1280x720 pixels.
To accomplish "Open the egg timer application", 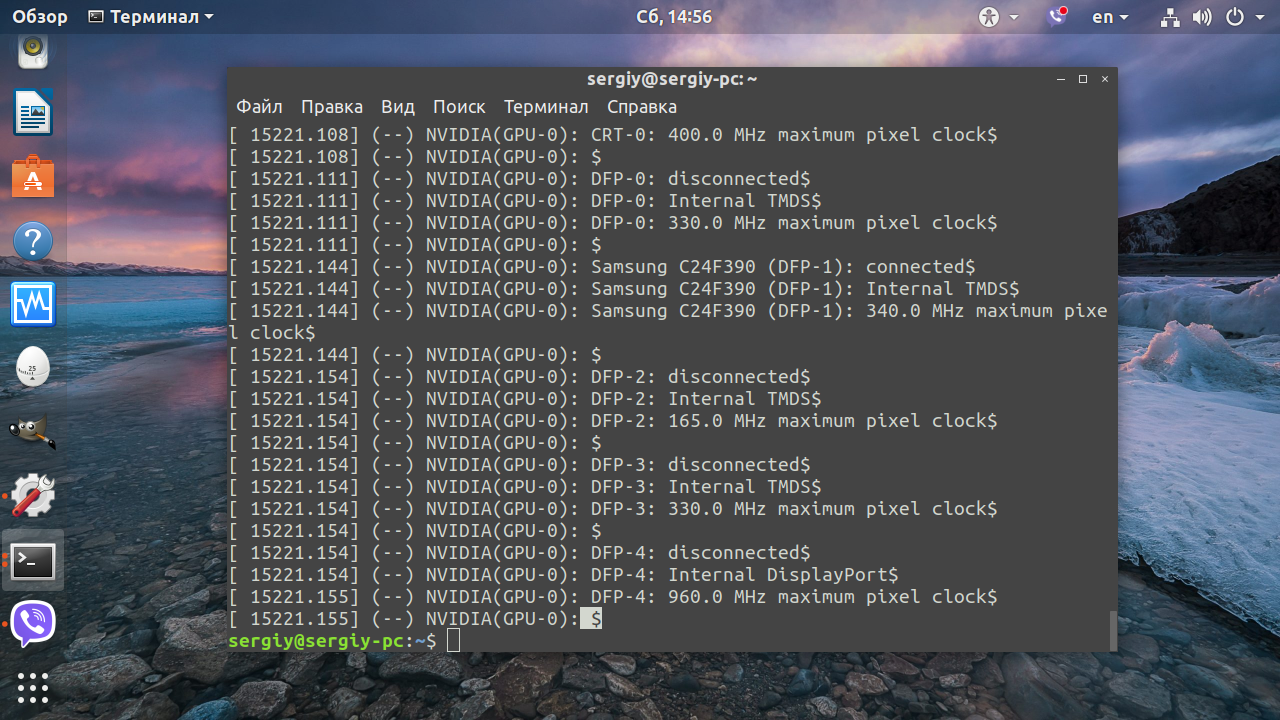I will pos(33,367).
